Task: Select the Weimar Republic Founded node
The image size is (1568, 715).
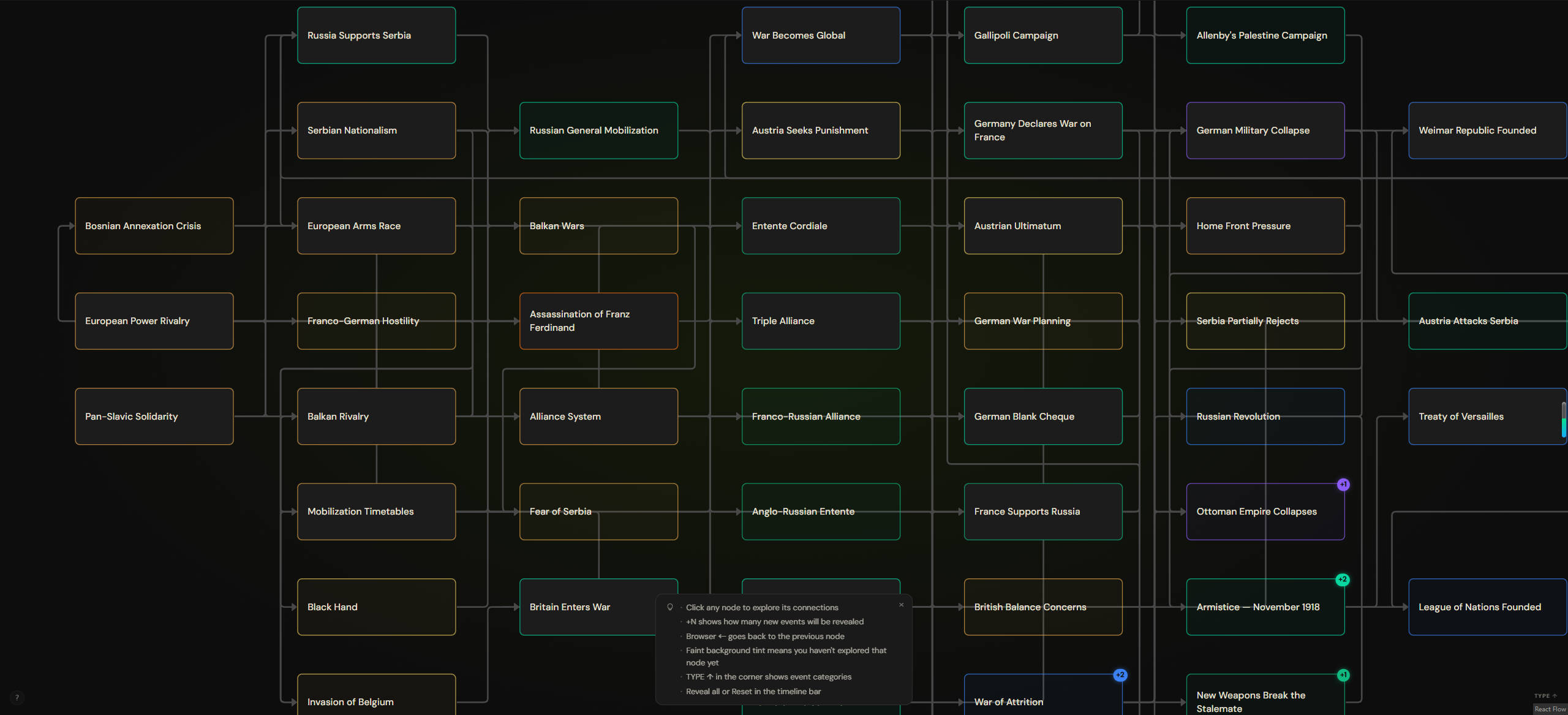Action: click(1488, 131)
